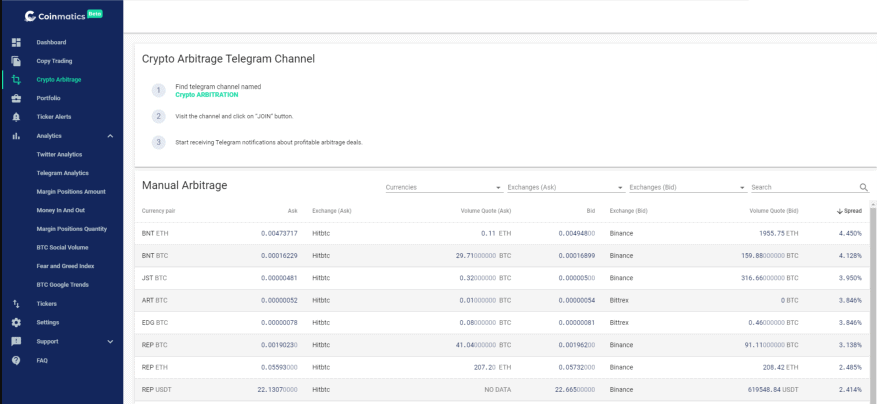The height and width of the screenshot is (404, 877).
Task: Select the REP USDT currency pair
Action: click(x=157, y=390)
